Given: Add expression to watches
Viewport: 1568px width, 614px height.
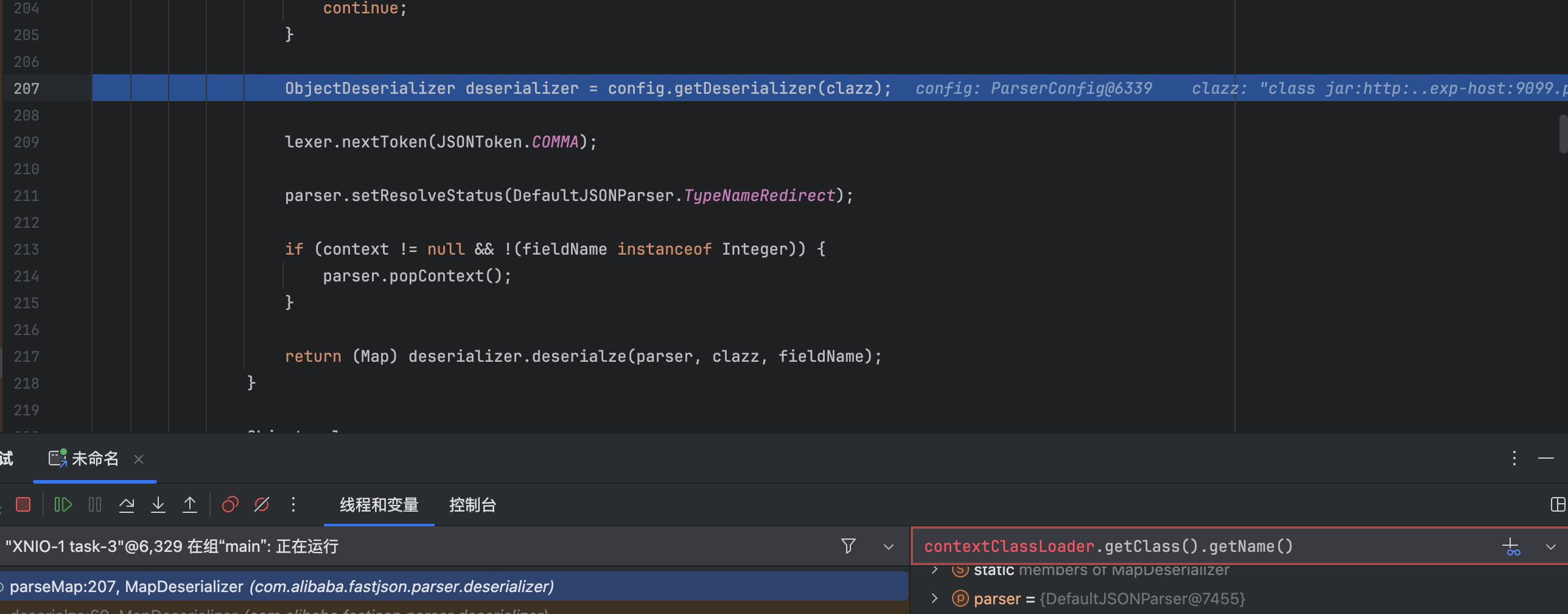Looking at the screenshot, I should click(1512, 546).
